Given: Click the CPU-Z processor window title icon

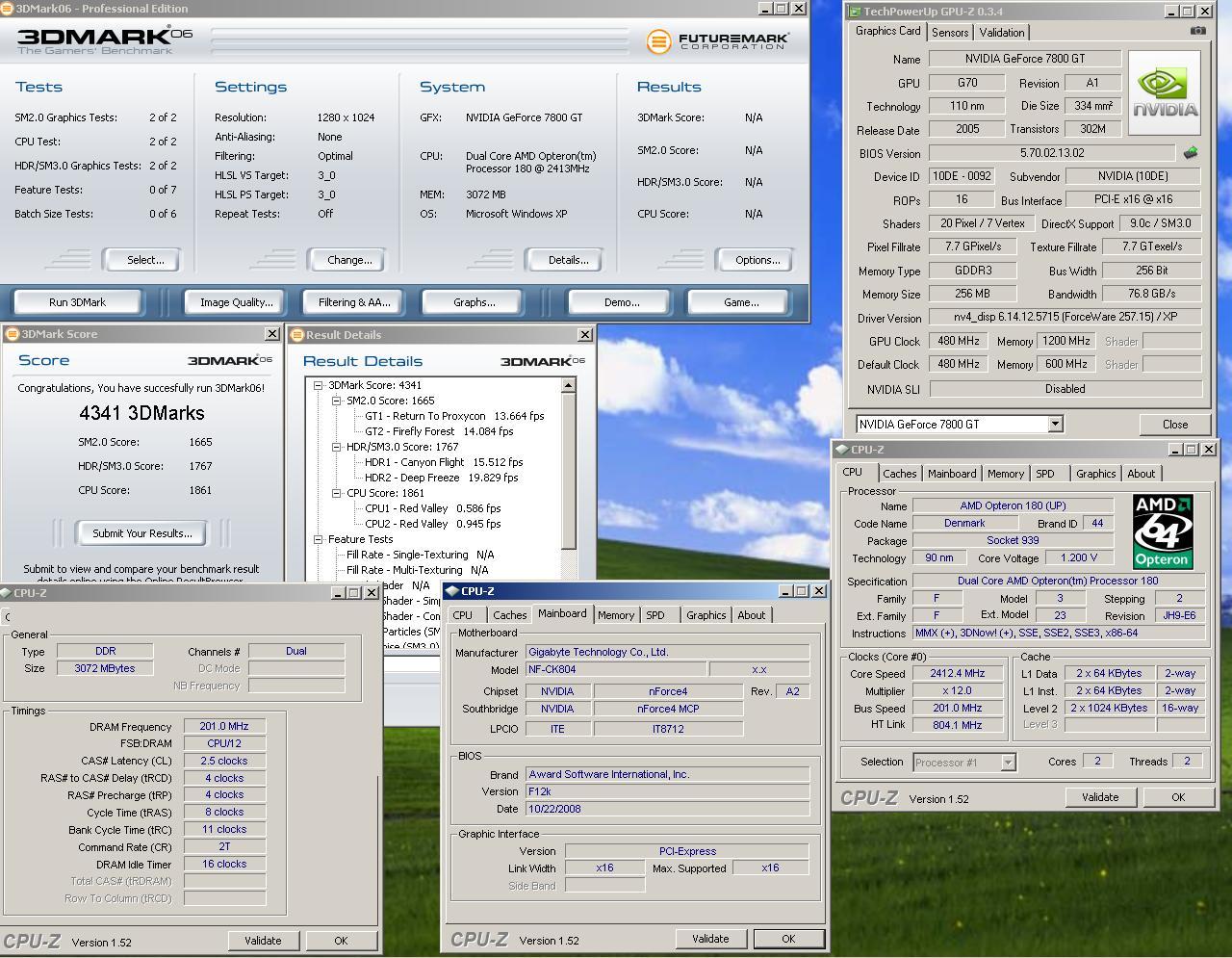Looking at the screenshot, I should 841,450.
